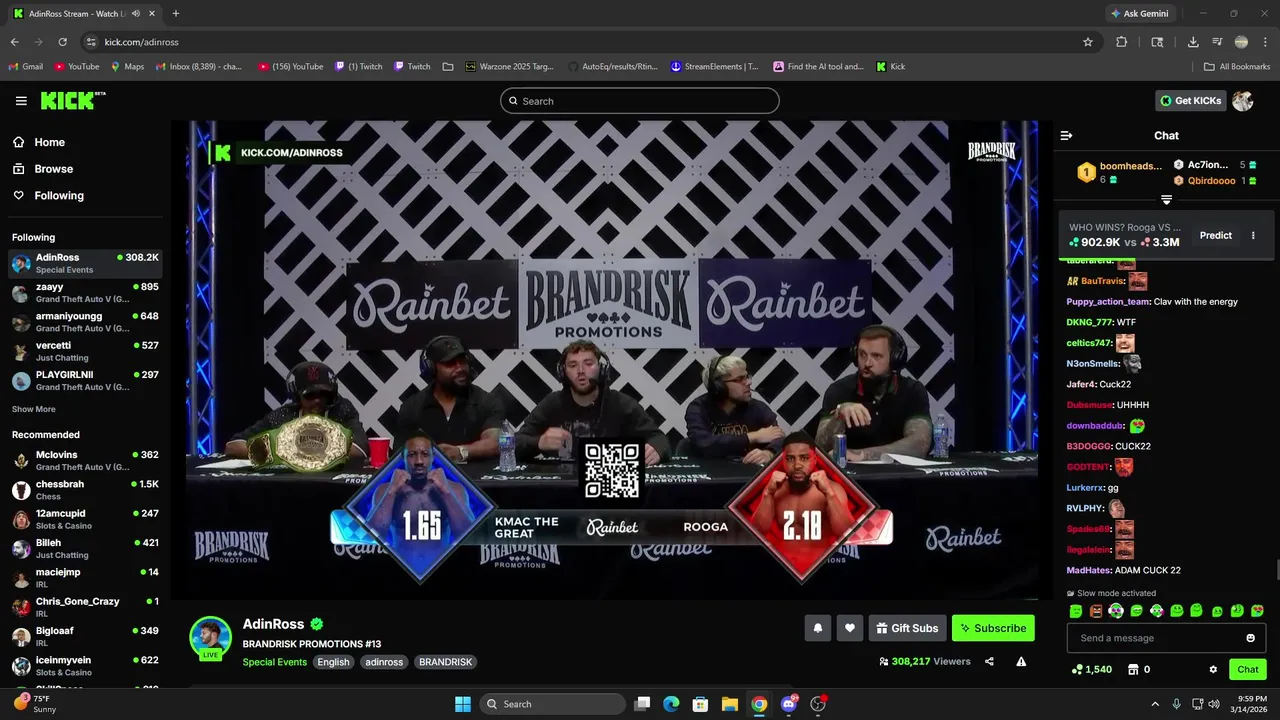Open the Kick hamburger sidebar menu
1280x720 pixels.
point(21,101)
